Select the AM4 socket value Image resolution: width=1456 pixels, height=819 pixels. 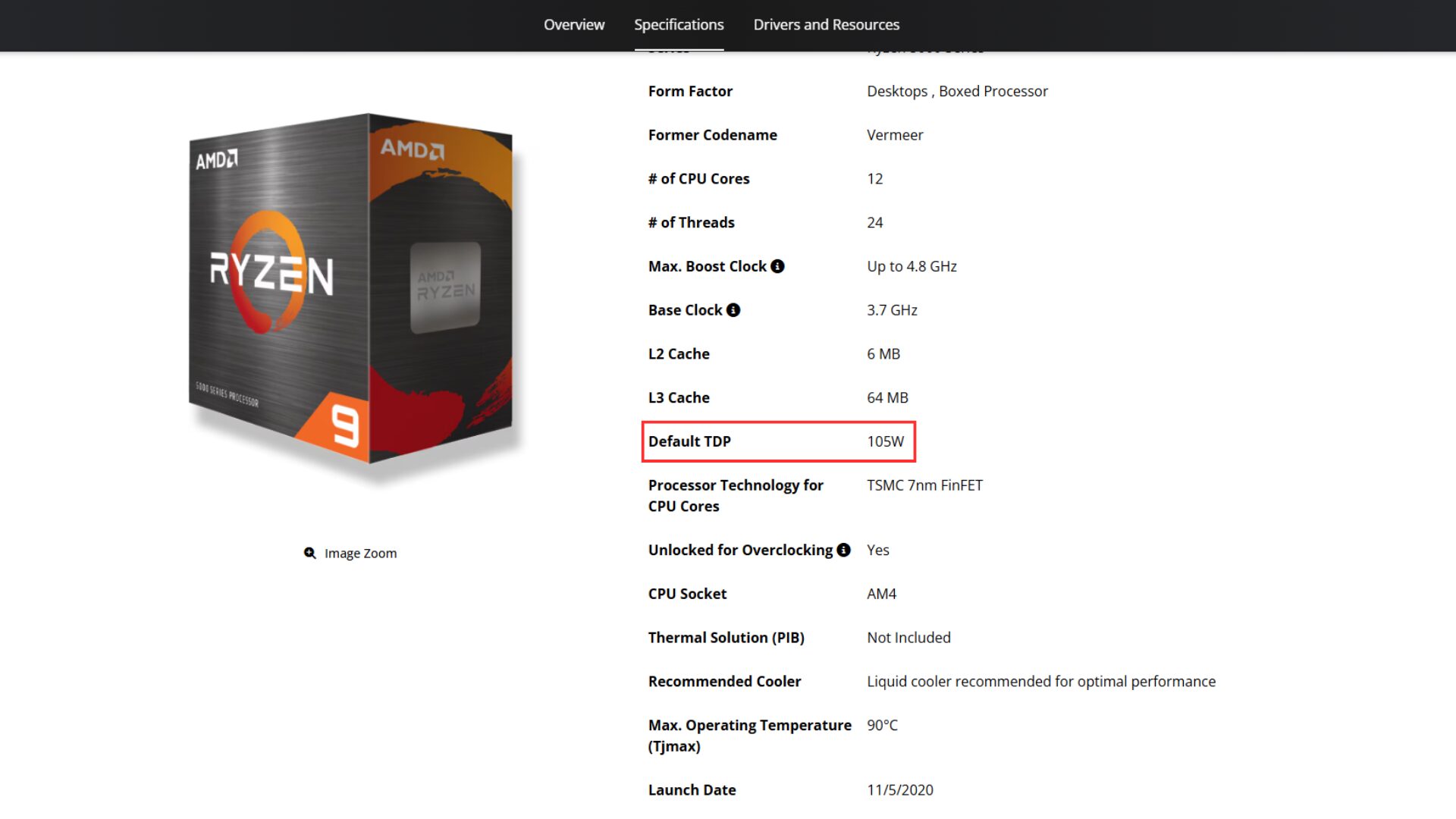(x=881, y=594)
